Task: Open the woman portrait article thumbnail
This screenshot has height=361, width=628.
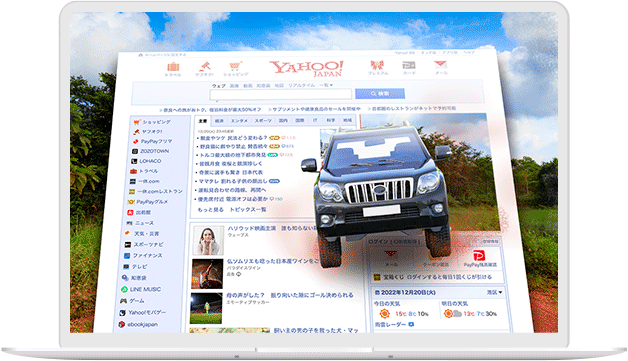Action: pyautogui.click(x=208, y=240)
